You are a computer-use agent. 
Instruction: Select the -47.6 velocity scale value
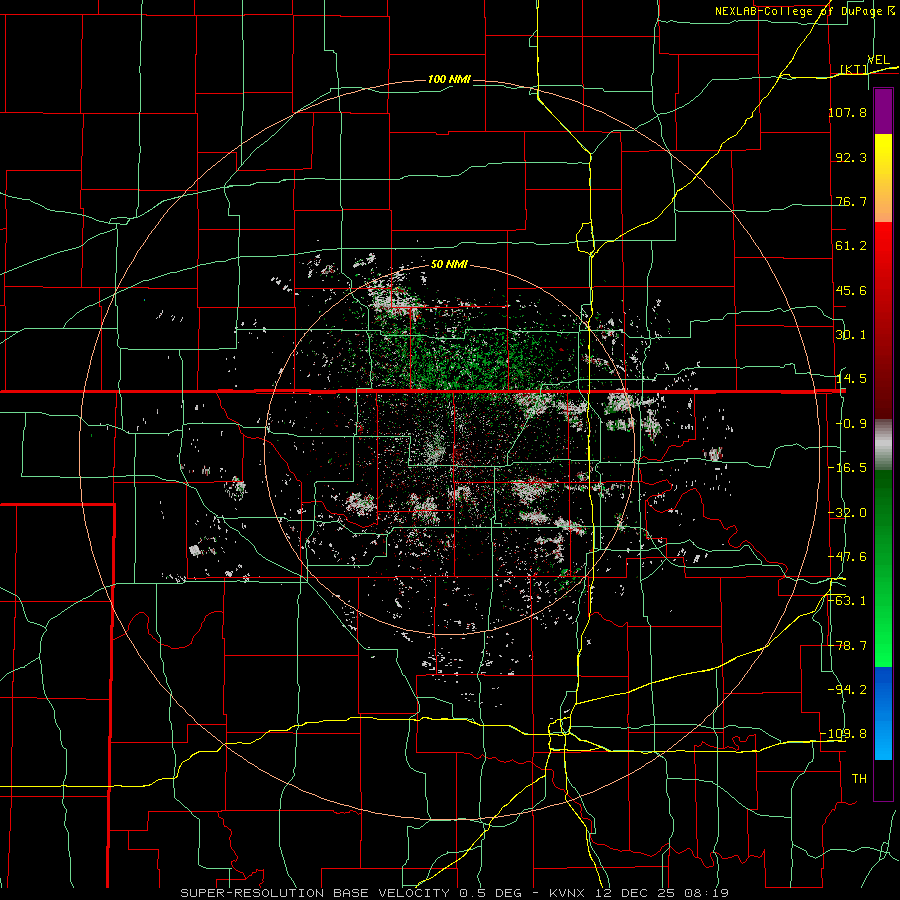(x=847, y=557)
